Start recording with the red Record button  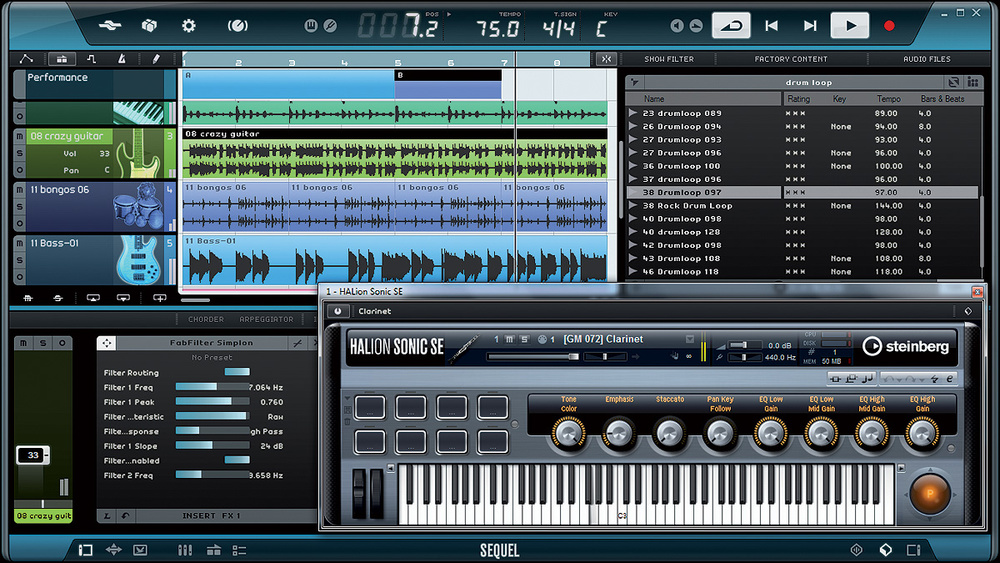(889, 26)
